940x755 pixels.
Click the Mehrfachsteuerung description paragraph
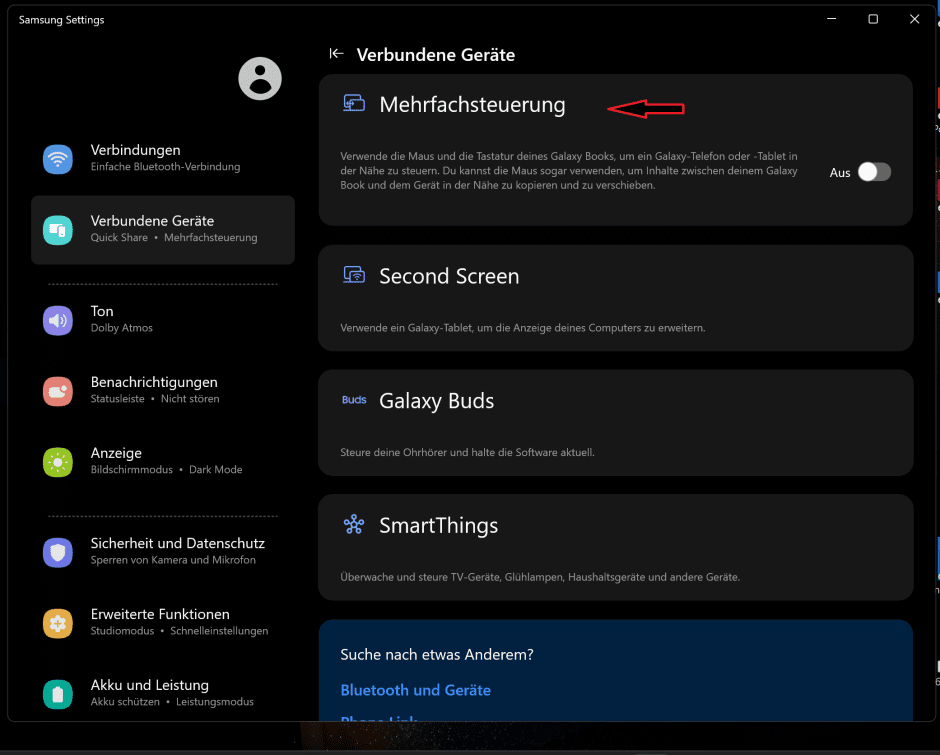(569, 171)
